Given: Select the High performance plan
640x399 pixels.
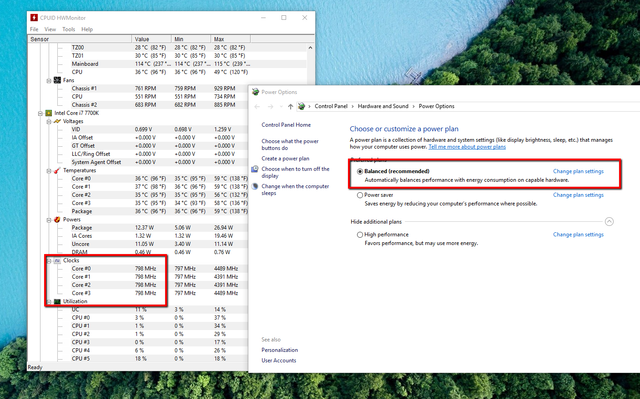Looking at the screenshot, I should point(360,235).
